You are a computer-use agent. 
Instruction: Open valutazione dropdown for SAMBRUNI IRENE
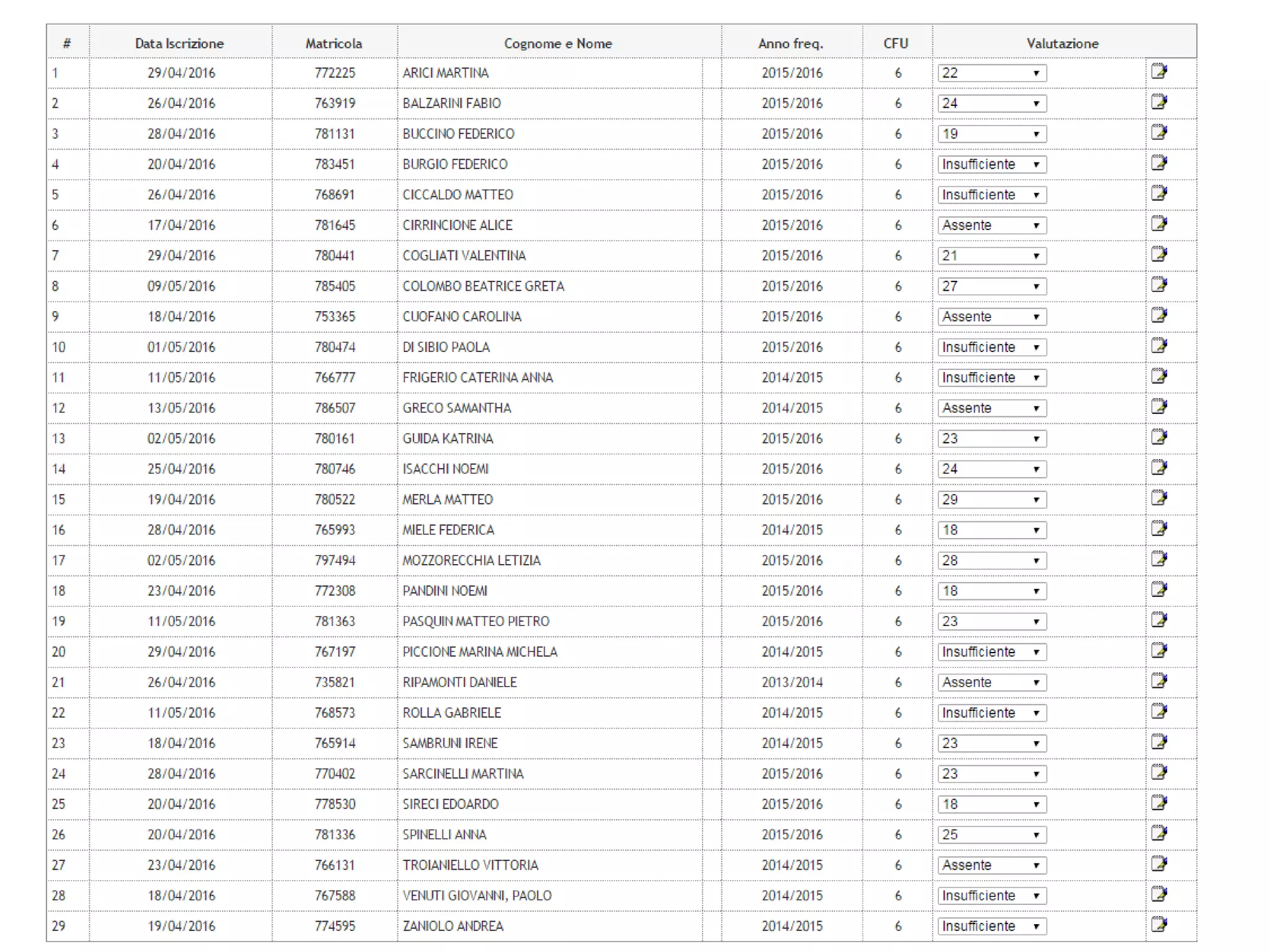(992, 743)
